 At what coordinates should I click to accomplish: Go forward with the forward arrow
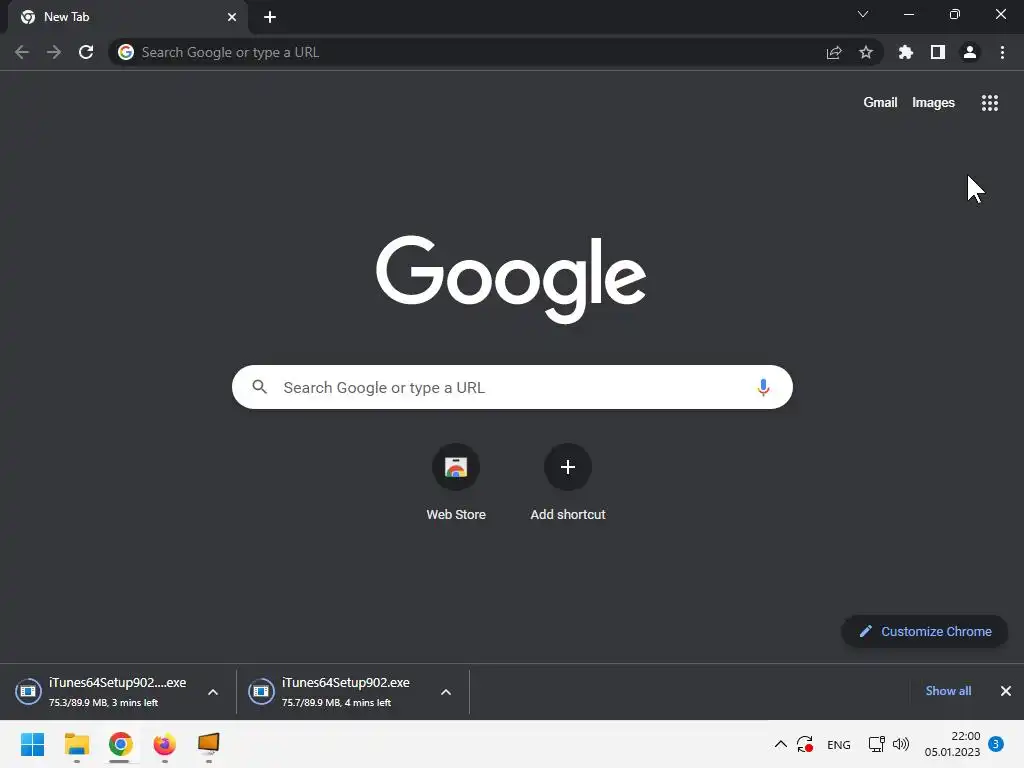[x=54, y=52]
